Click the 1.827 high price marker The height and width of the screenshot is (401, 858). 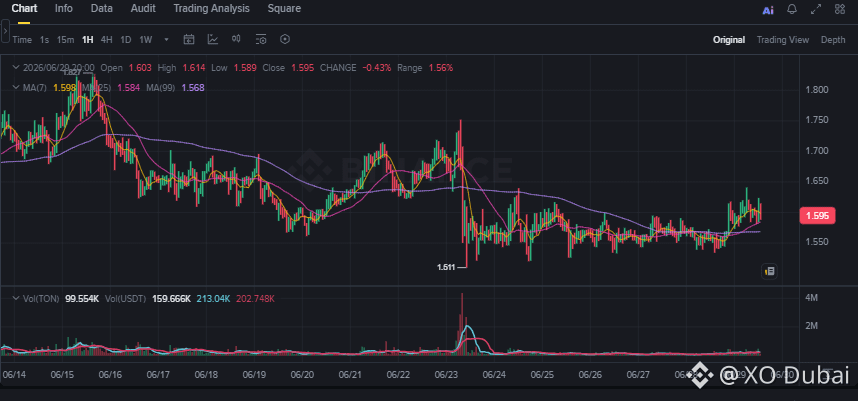tap(72, 72)
